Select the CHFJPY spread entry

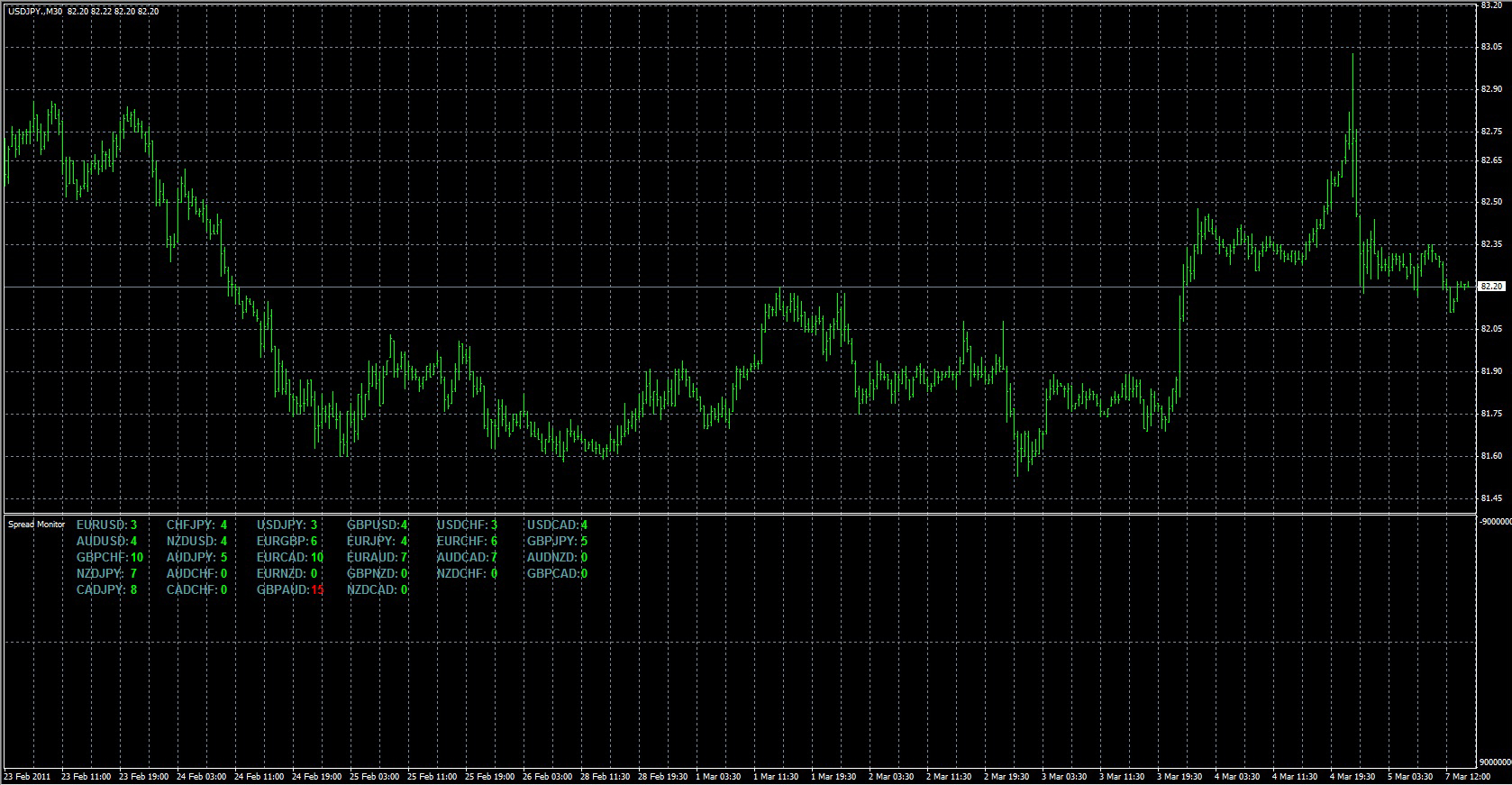(196, 525)
